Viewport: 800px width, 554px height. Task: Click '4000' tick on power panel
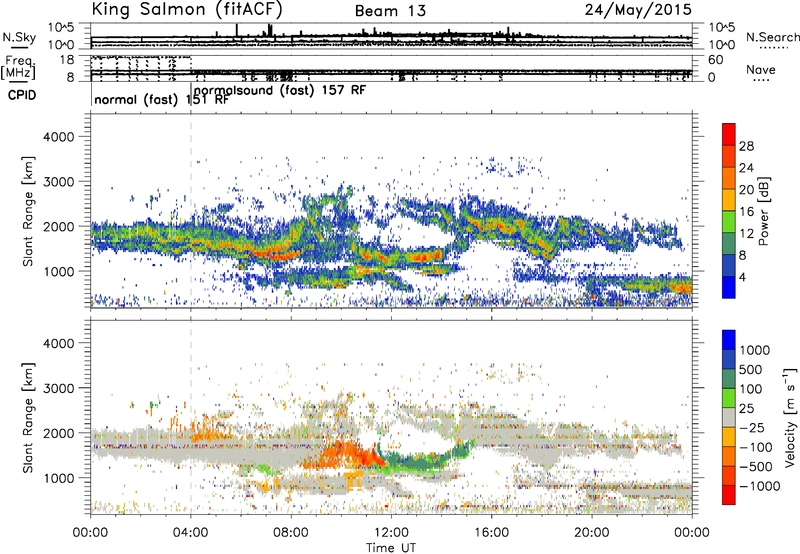[58, 137]
